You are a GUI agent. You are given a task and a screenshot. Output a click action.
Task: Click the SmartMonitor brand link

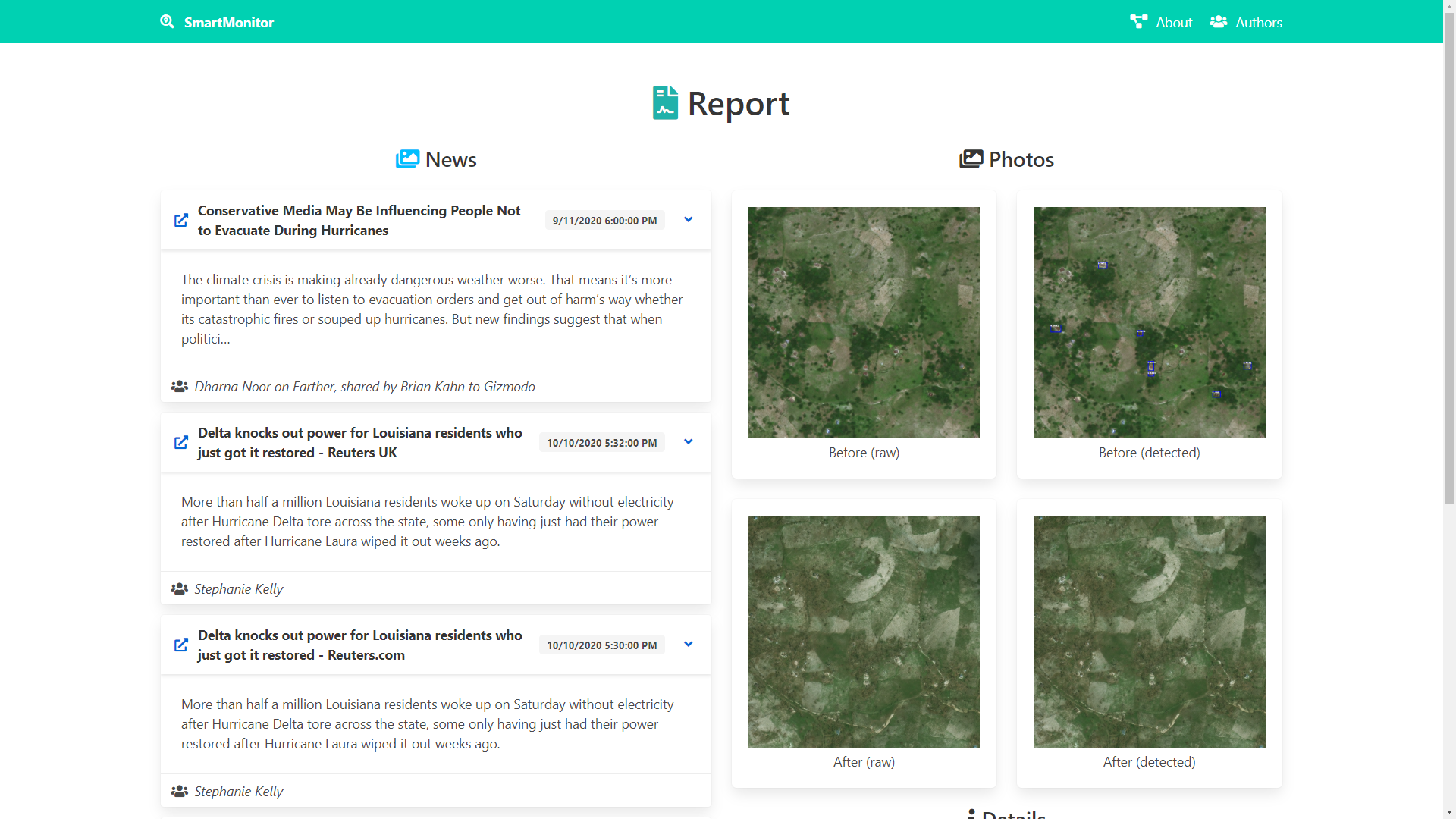click(228, 22)
